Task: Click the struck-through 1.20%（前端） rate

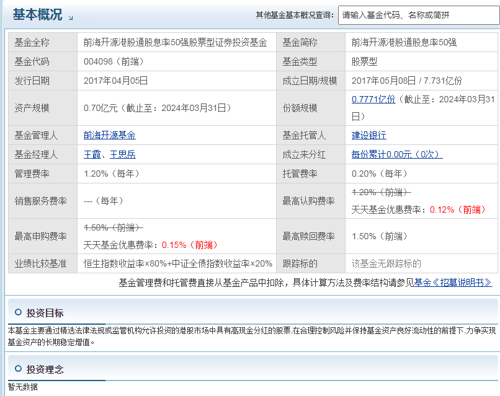Action: pyautogui.click(x=381, y=192)
